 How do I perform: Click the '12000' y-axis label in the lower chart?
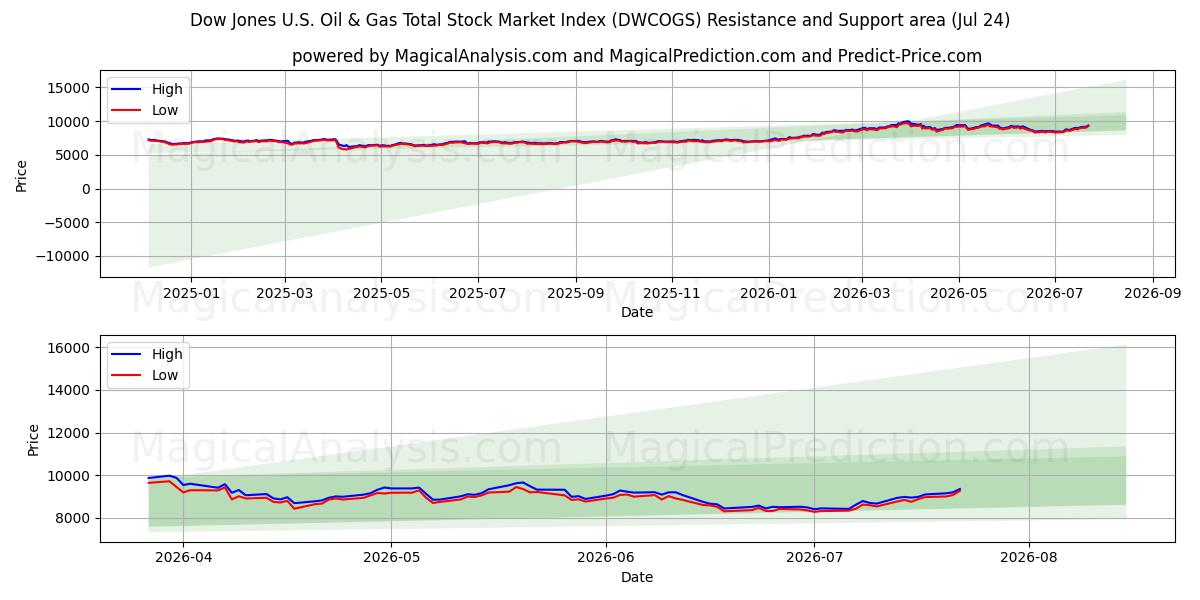point(71,433)
